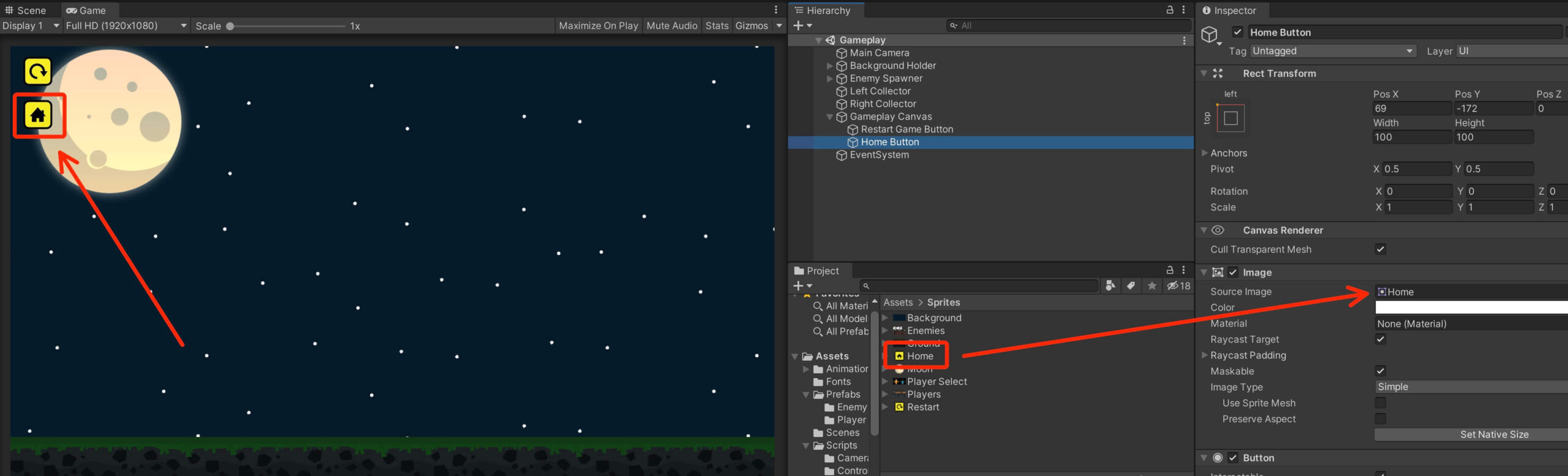Toggle hidden packages eye icon showing 18
This screenshot has width=1568, height=476.
click(x=1178, y=286)
